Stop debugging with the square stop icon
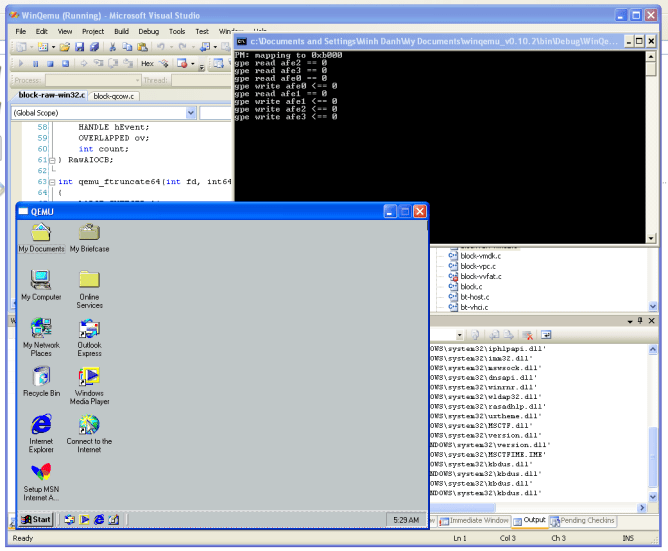Viewport: 668px width, 551px height. (x=50, y=63)
